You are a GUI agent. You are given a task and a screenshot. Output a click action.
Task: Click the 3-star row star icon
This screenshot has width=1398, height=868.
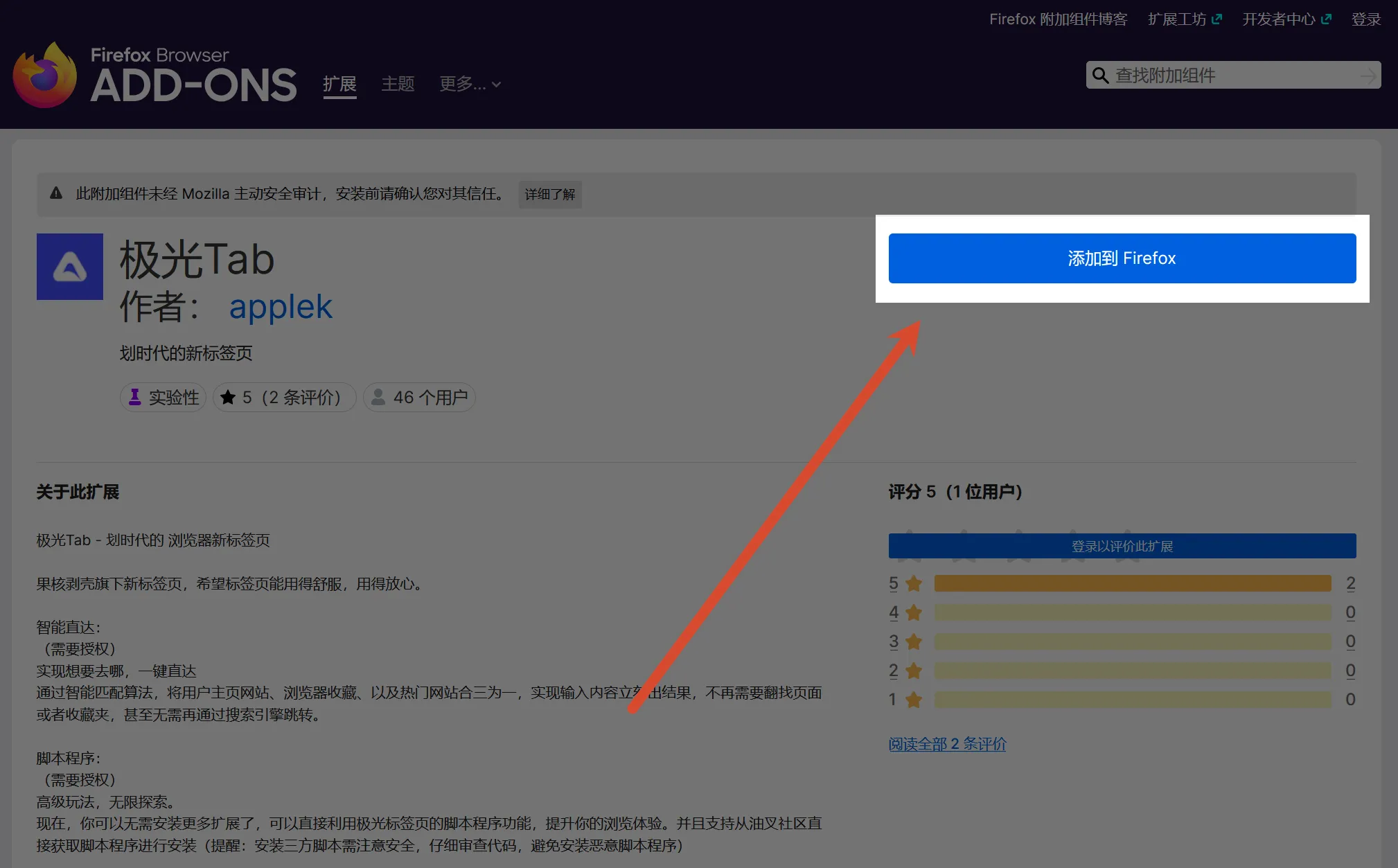point(914,641)
